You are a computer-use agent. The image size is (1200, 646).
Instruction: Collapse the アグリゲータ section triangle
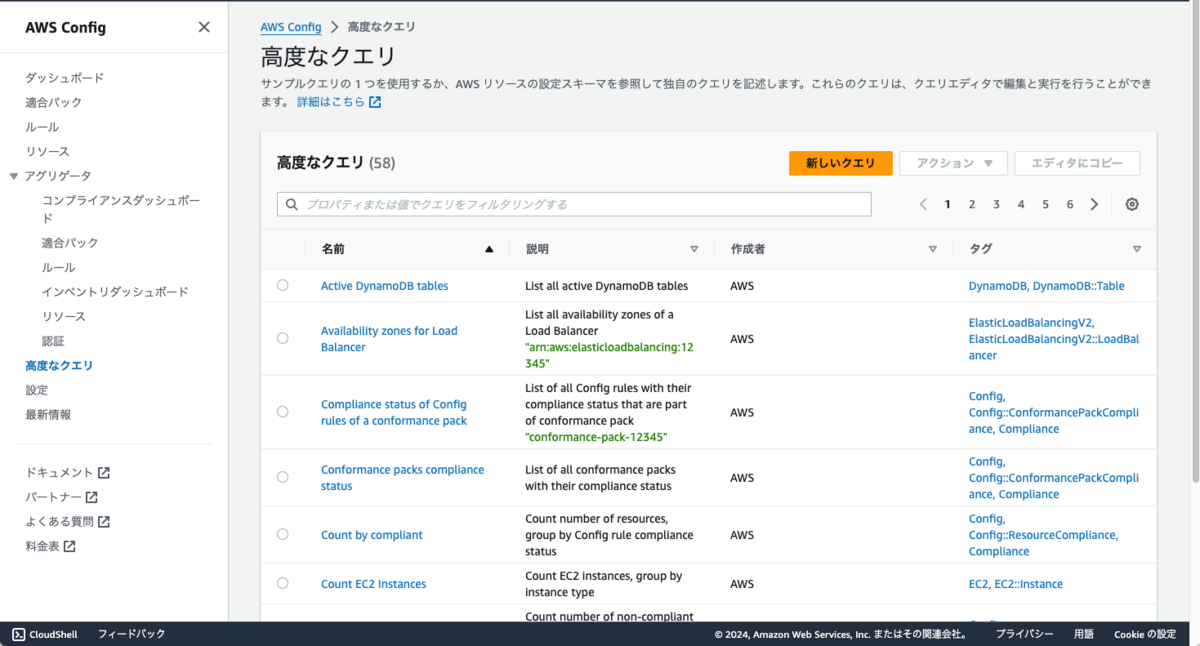point(14,176)
